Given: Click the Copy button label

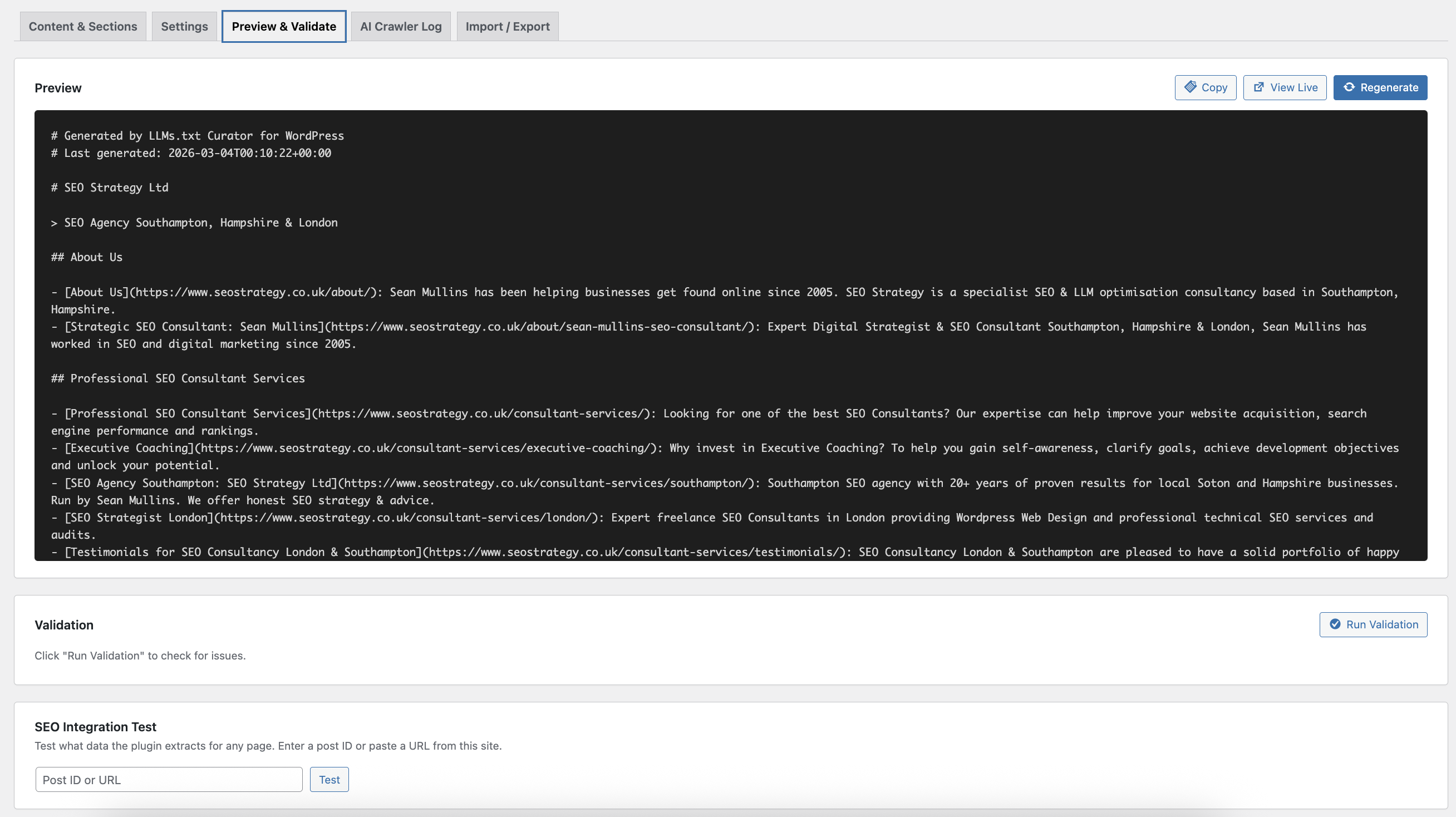Looking at the screenshot, I should coord(1214,87).
